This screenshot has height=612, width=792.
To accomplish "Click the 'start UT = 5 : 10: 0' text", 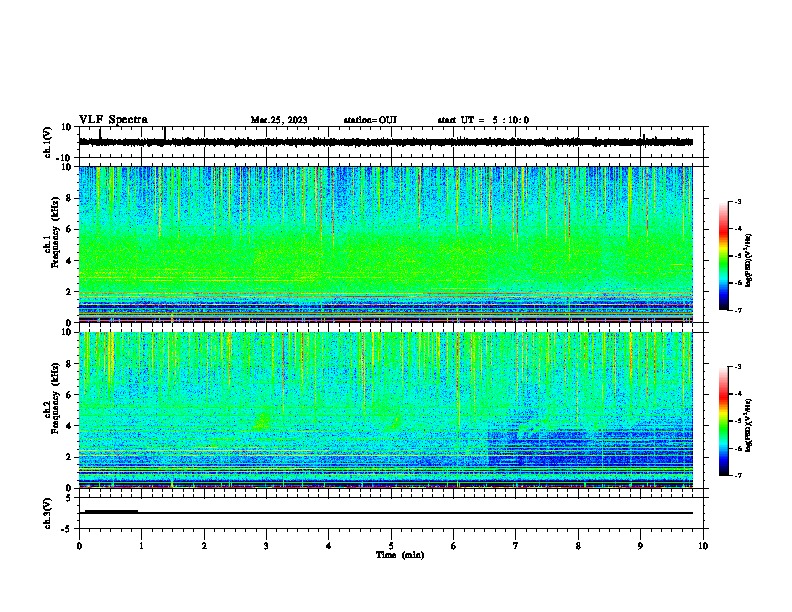I will tap(483, 120).
